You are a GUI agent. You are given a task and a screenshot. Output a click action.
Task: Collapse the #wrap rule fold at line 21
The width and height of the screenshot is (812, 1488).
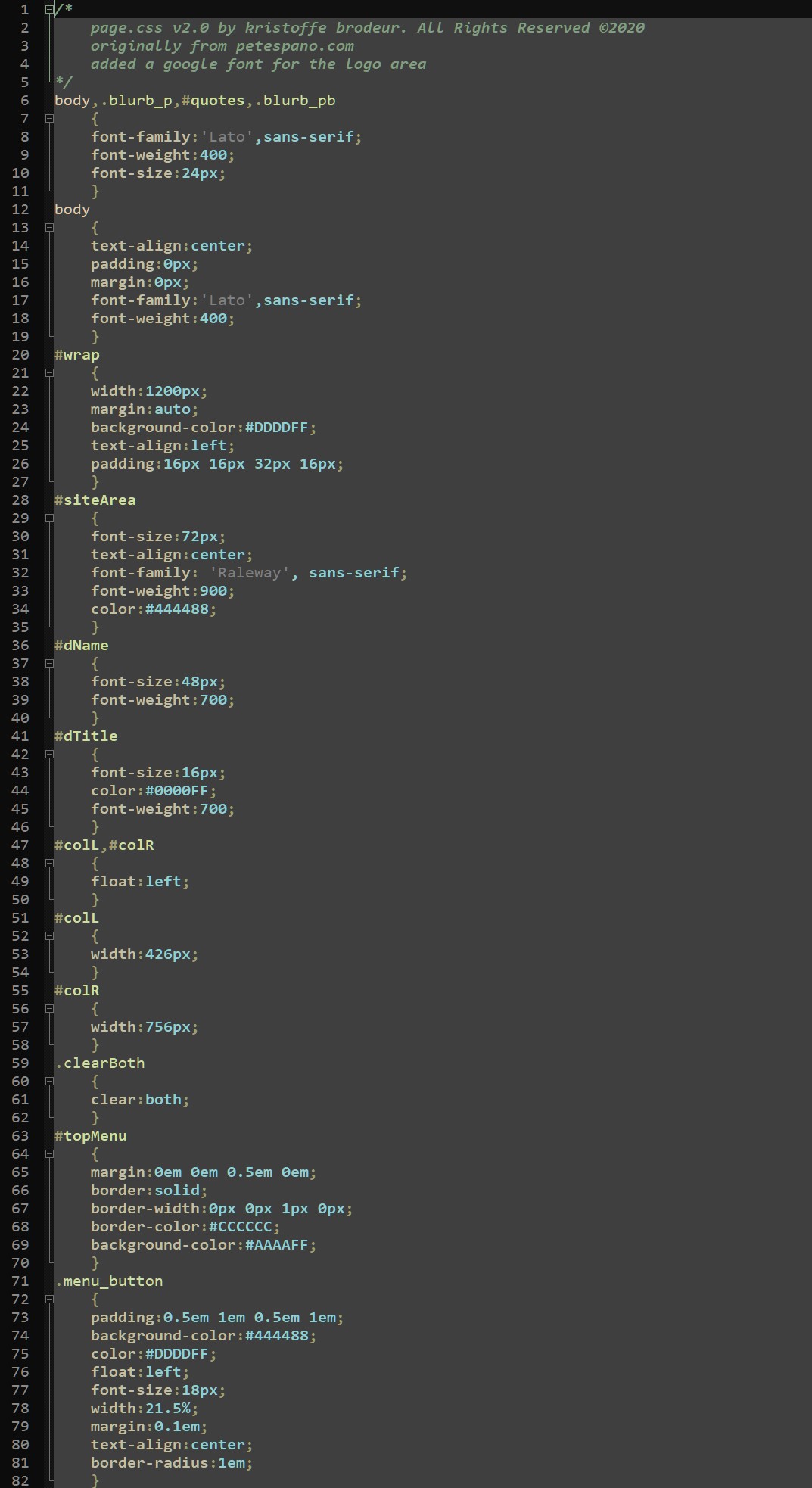pyautogui.click(x=49, y=373)
